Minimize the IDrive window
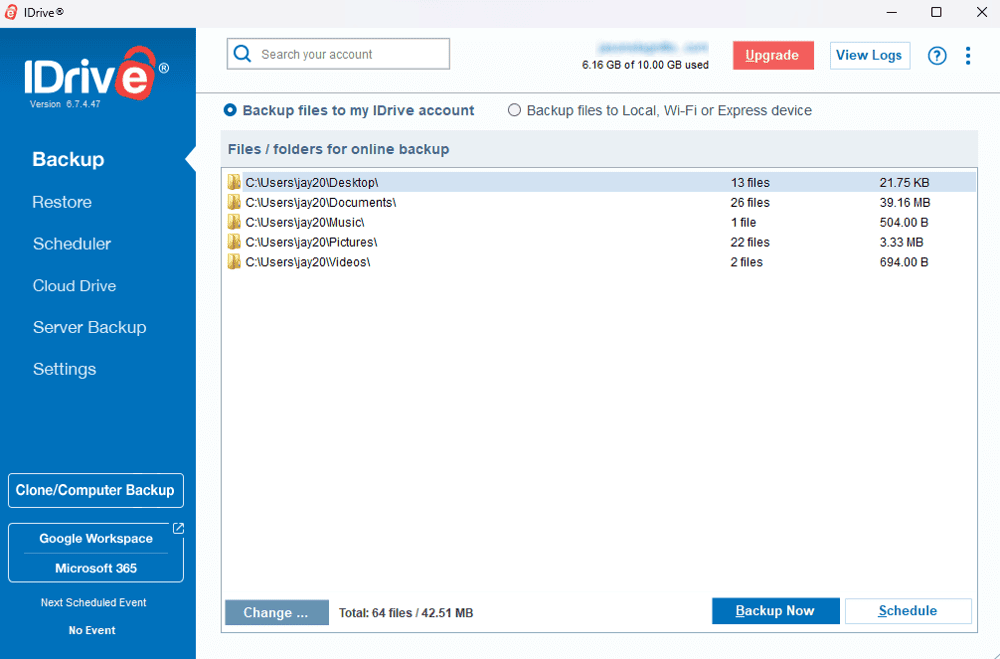The width and height of the screenshot is (1000, 659). (892, 12)
